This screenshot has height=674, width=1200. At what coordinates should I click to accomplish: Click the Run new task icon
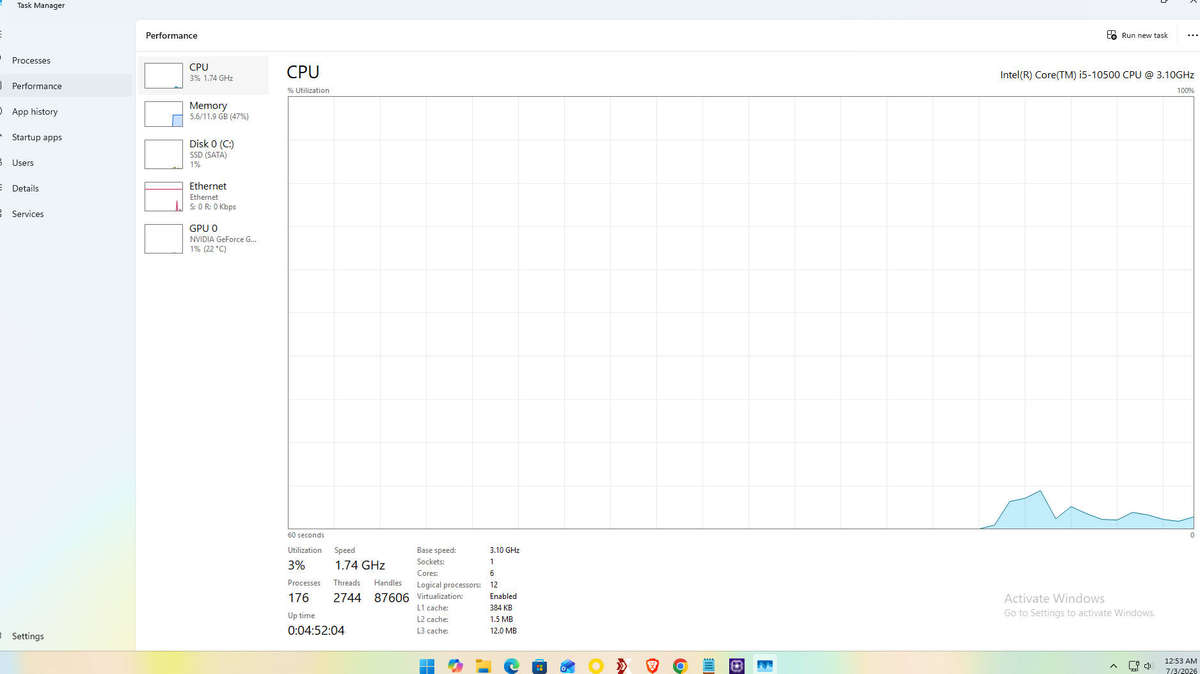[x=1111, y=35]
